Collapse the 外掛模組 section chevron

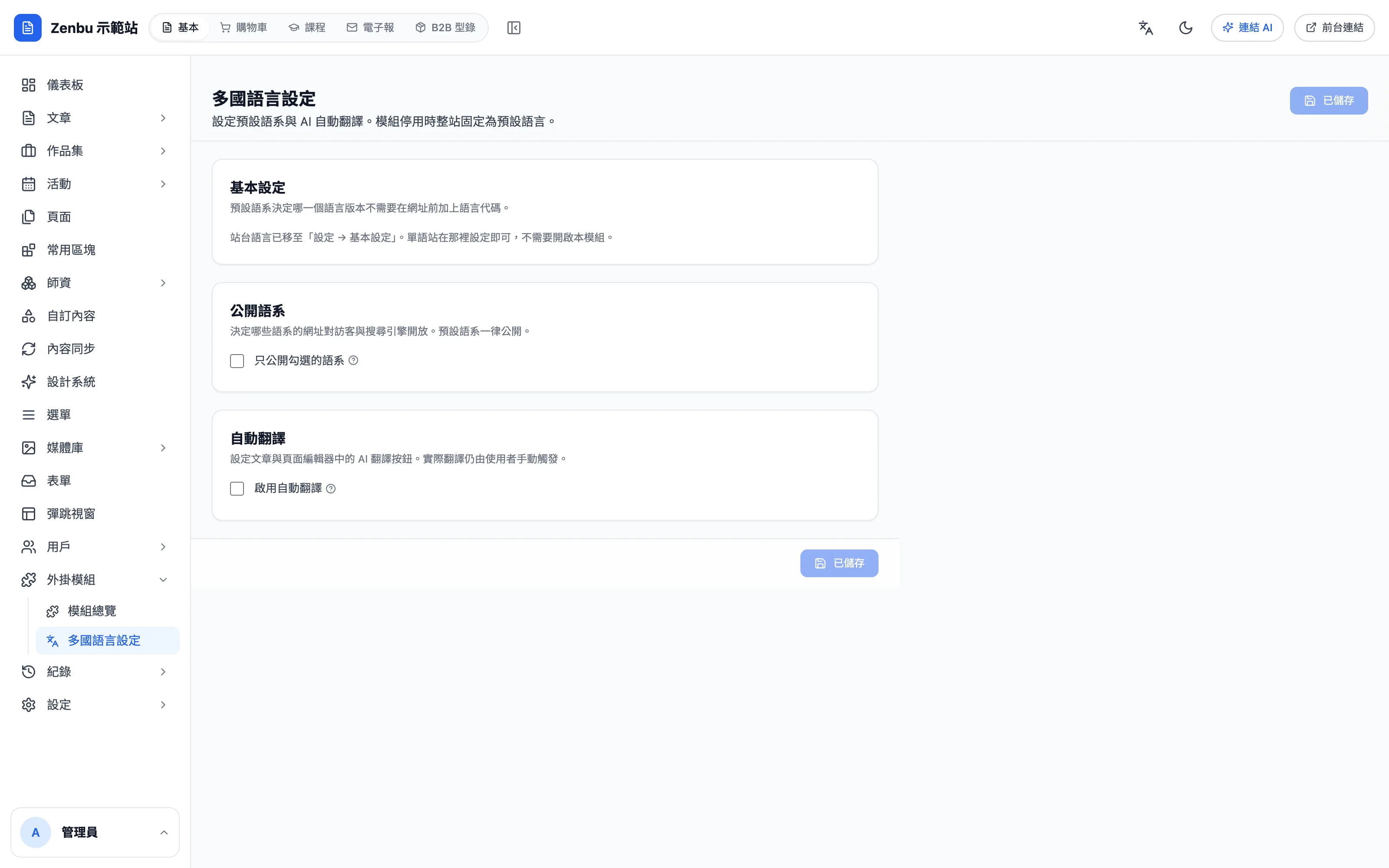click(x=163, y=580)
